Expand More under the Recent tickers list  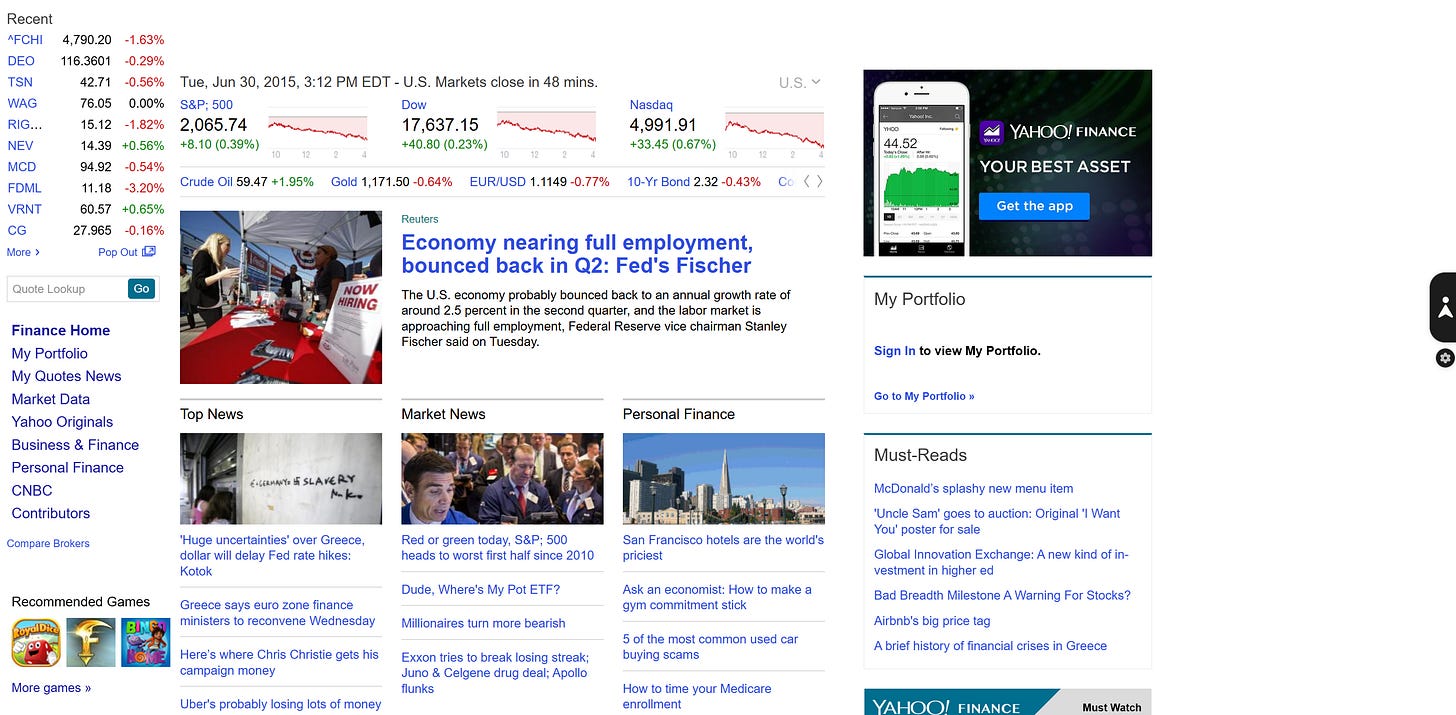tap(20, 252)
